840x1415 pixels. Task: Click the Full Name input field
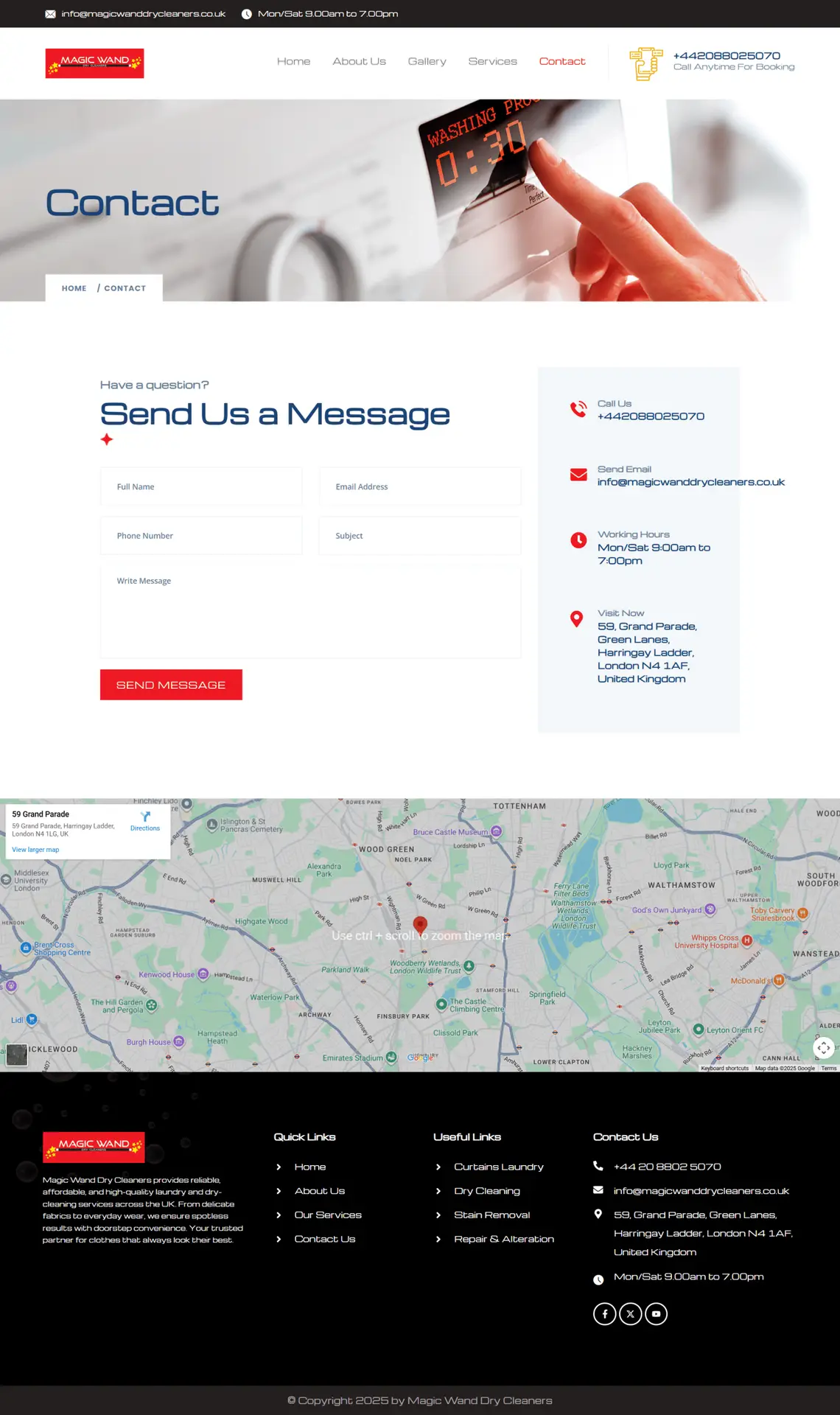coord(201,486)
